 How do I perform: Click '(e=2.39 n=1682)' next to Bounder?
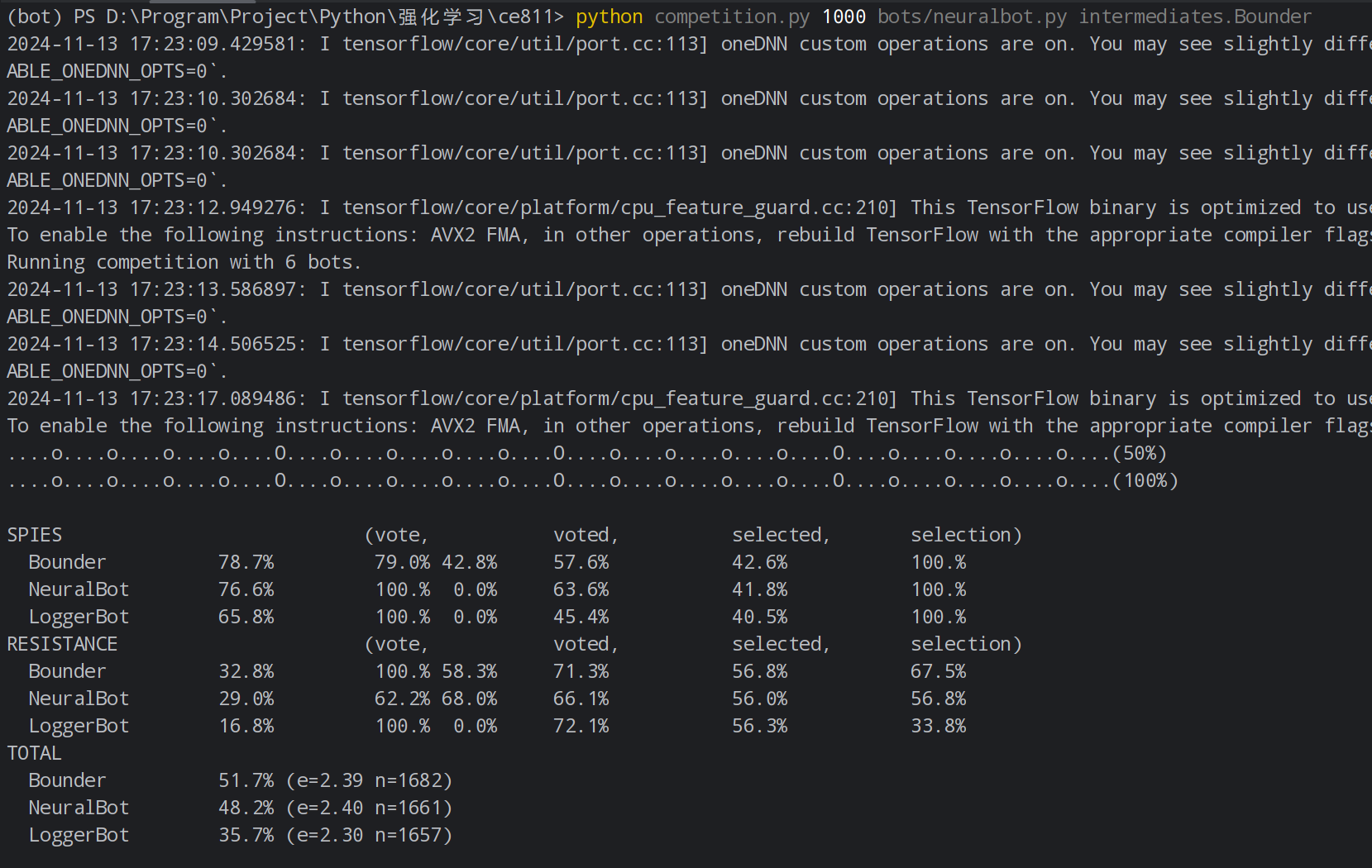tap(369, 780)
